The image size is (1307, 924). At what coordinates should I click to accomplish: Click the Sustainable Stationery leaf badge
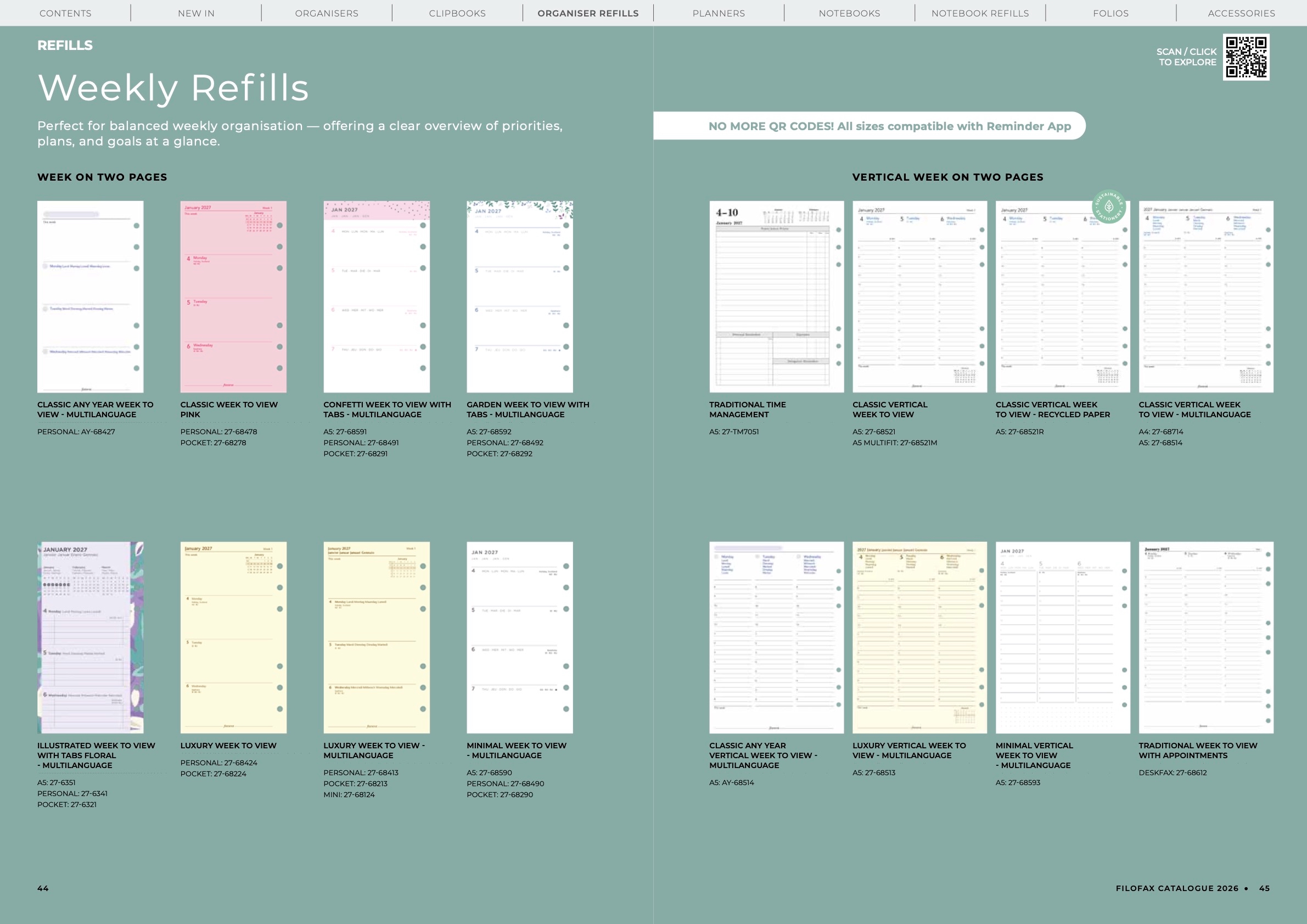[x=1108, y=206]
